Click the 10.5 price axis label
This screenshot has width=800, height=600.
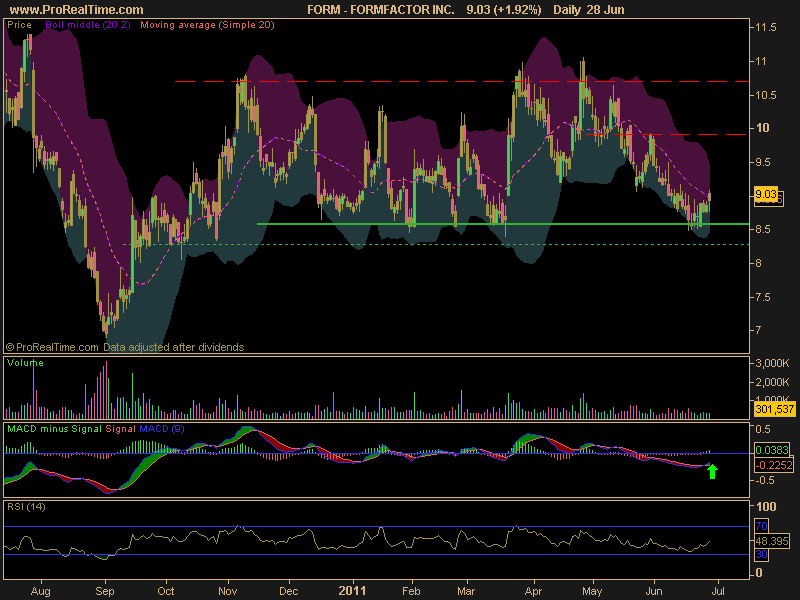765,95
